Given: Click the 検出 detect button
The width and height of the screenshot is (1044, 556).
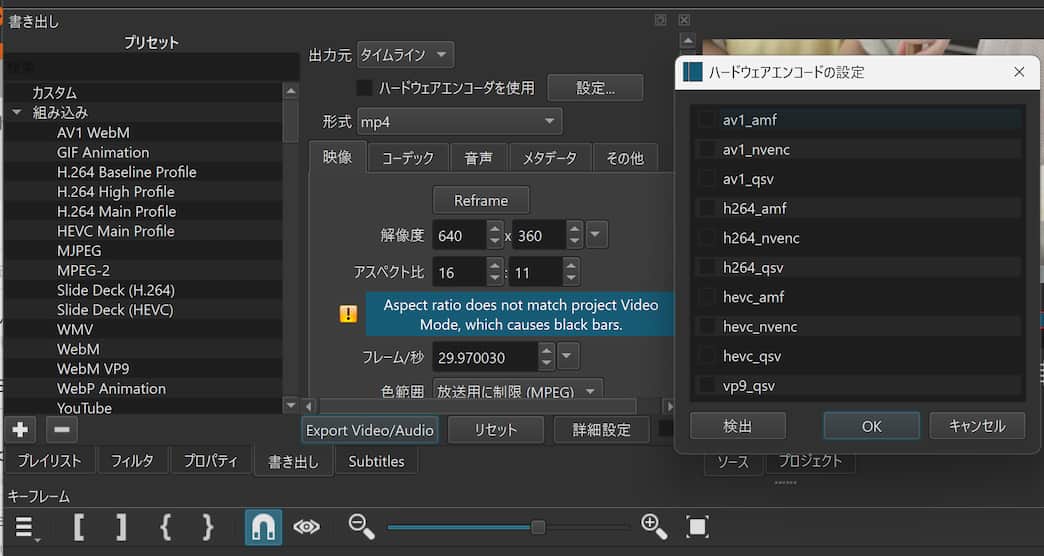Looking at the screenshot, I should coord(738,426).
